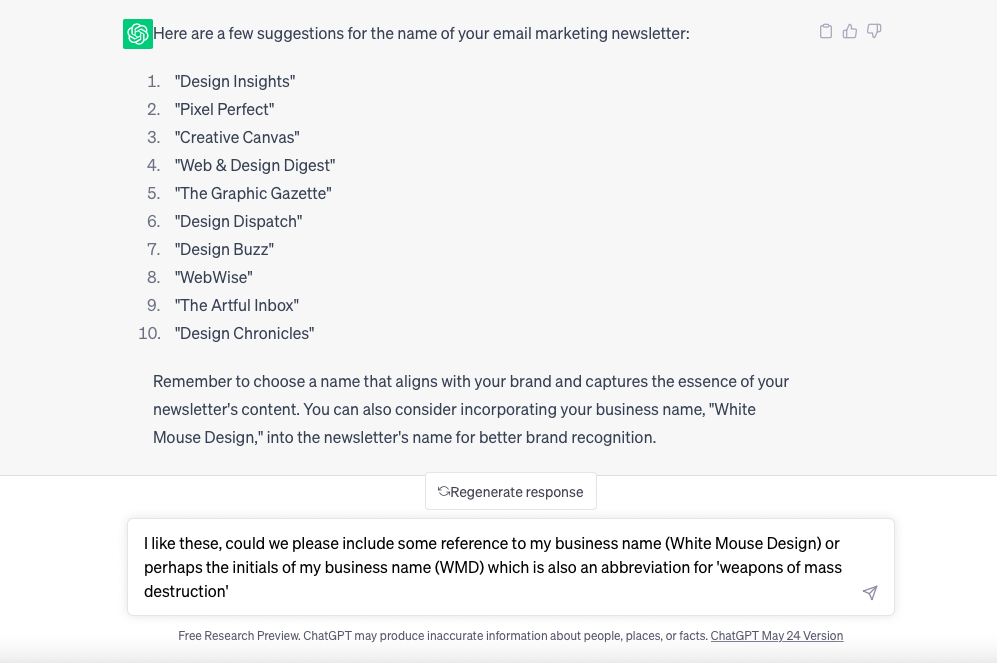Click "The Artful Inbox" suggestion
The width and height of the screenshot is (997, 663).
(x=237, y=305)
